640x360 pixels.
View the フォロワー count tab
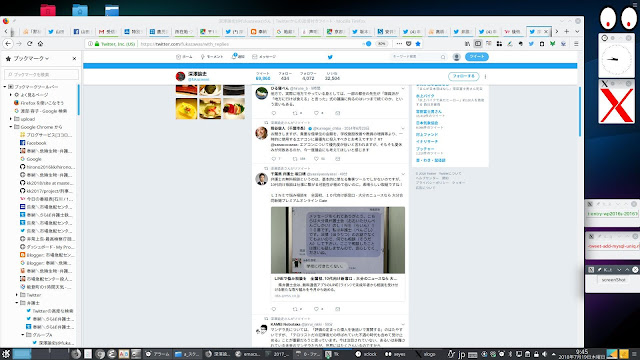[308, 76]
